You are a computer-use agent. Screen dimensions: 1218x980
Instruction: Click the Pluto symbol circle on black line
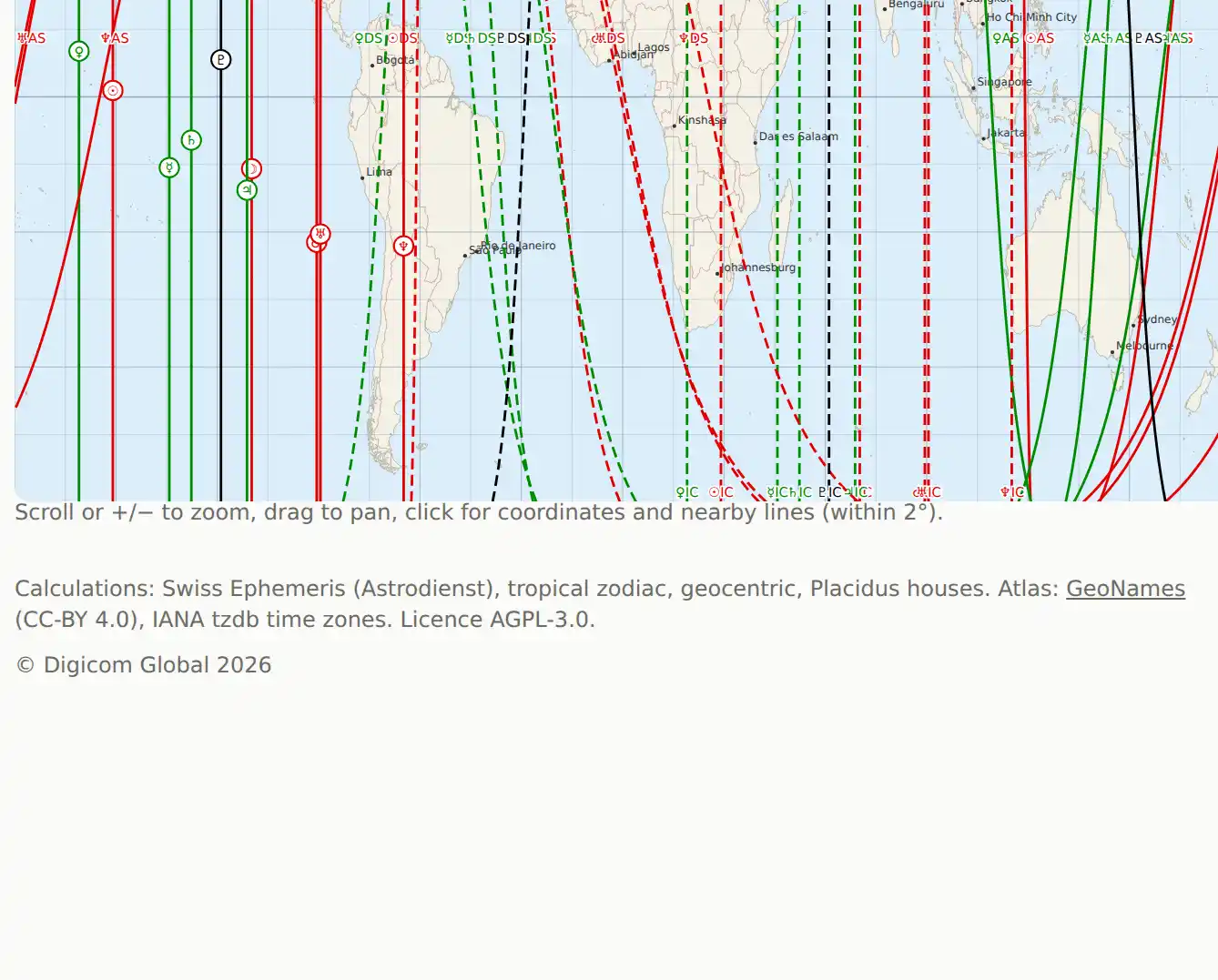coord(220,60)
